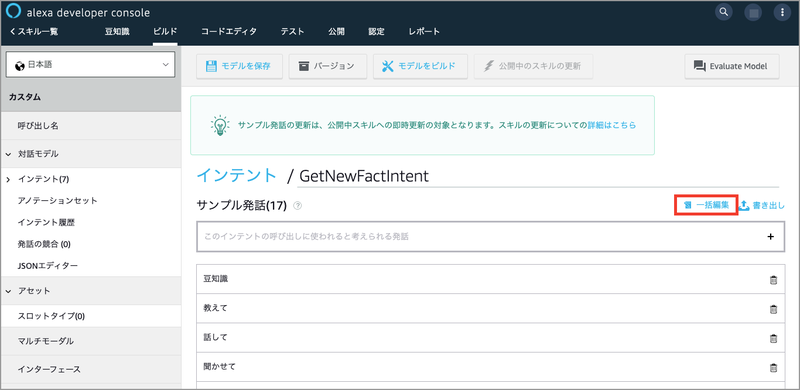Open the レポート tab
This screenshot has height=390, width=800.
pos(424,32)
